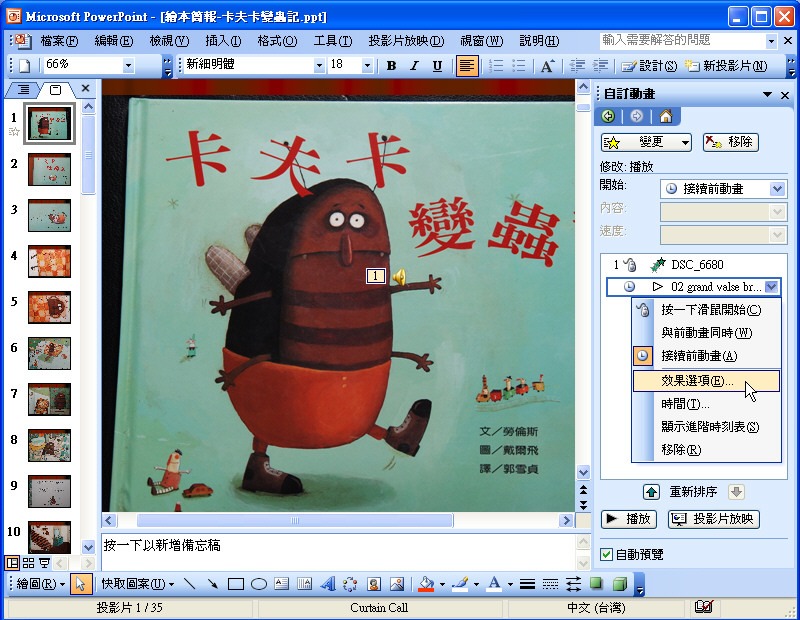
Task: Click the sound icon on the slide
Action: click(398, 277)
